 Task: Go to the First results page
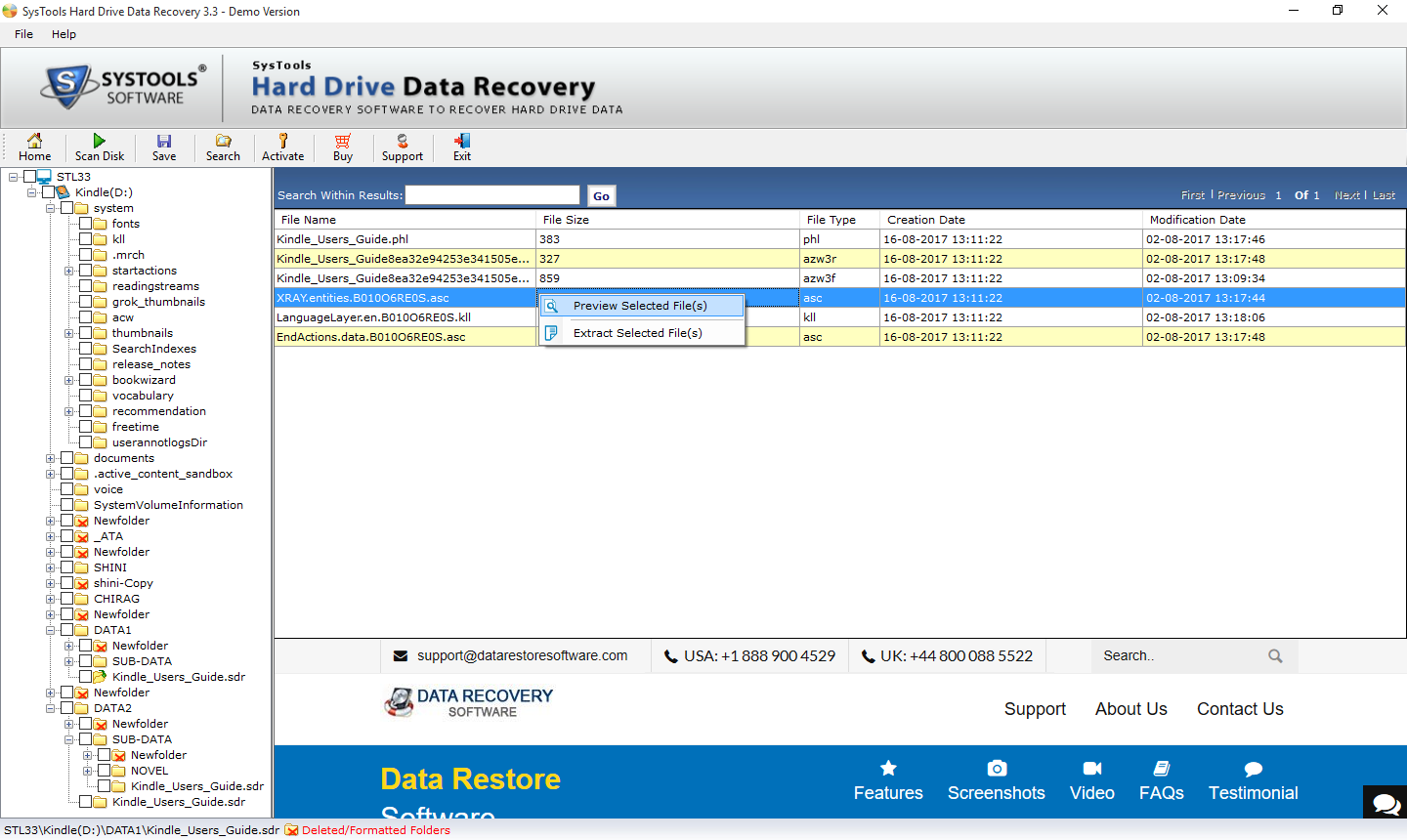point(1193,195)
